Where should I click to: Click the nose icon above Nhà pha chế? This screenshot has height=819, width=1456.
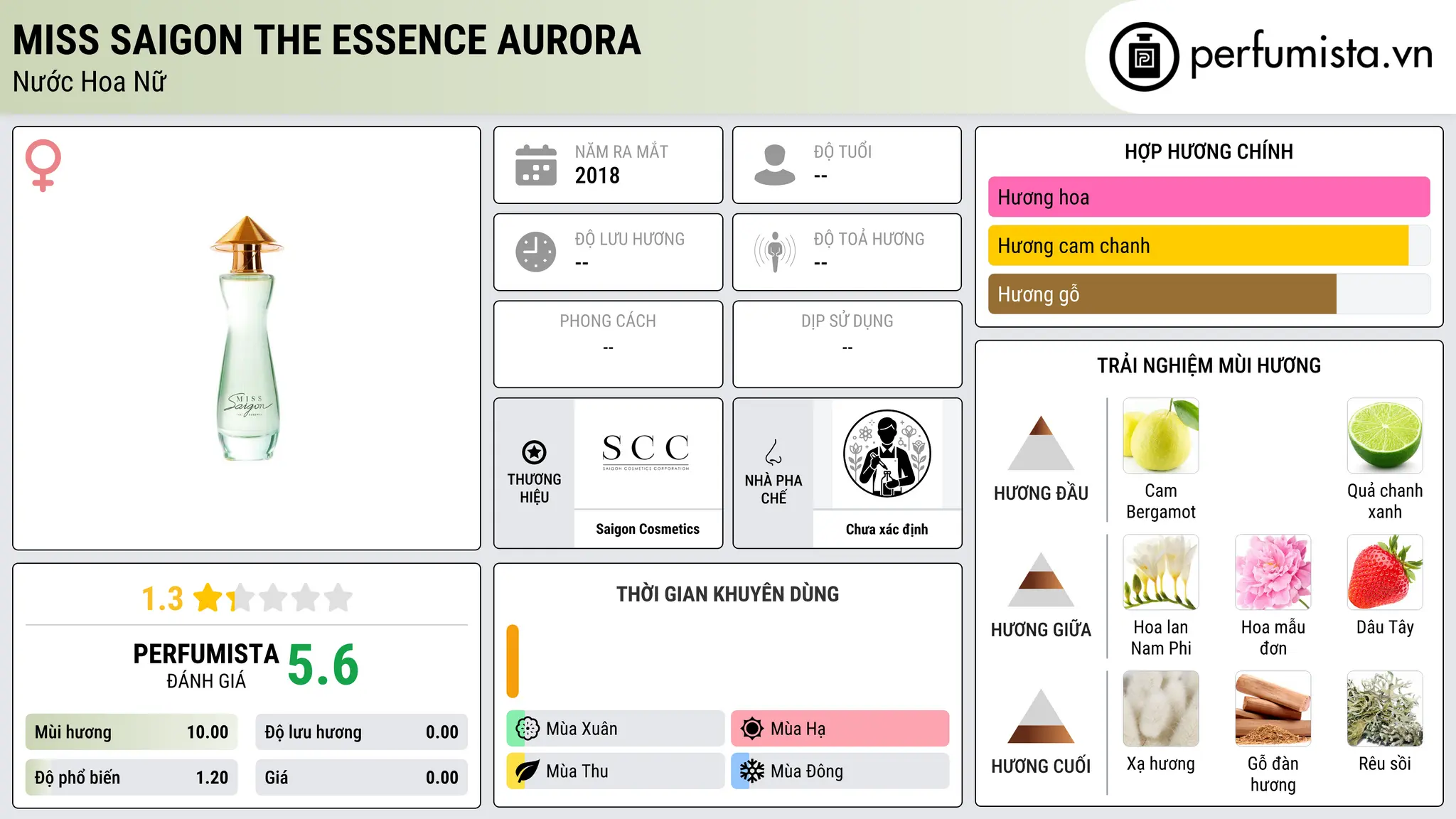click(773, 451)
